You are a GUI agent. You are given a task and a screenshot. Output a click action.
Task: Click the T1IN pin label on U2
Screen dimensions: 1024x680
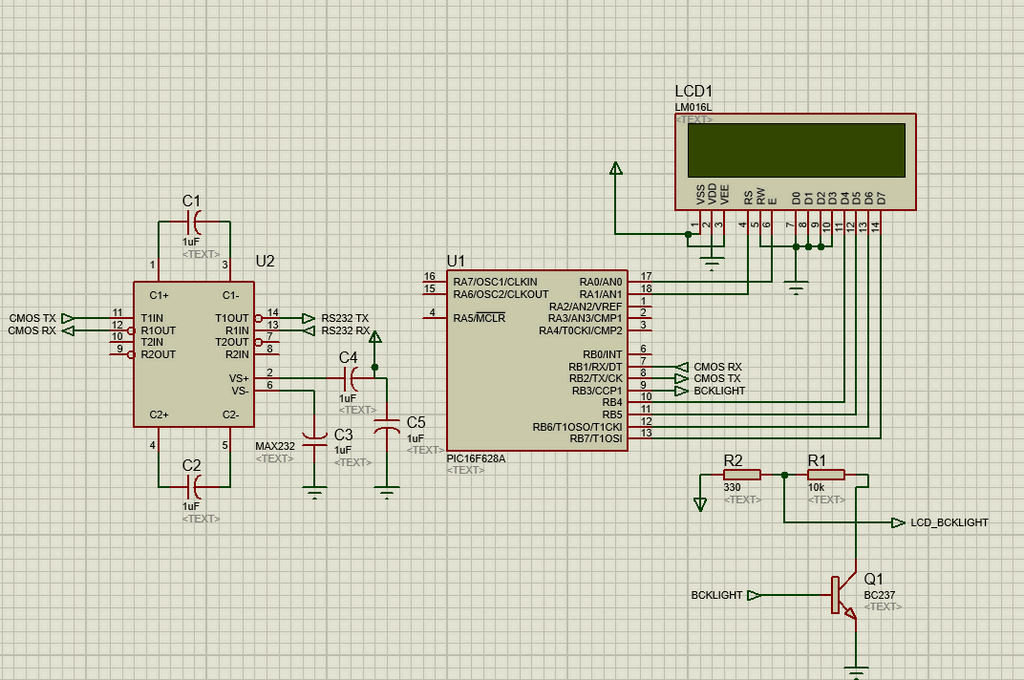[152, 318]
